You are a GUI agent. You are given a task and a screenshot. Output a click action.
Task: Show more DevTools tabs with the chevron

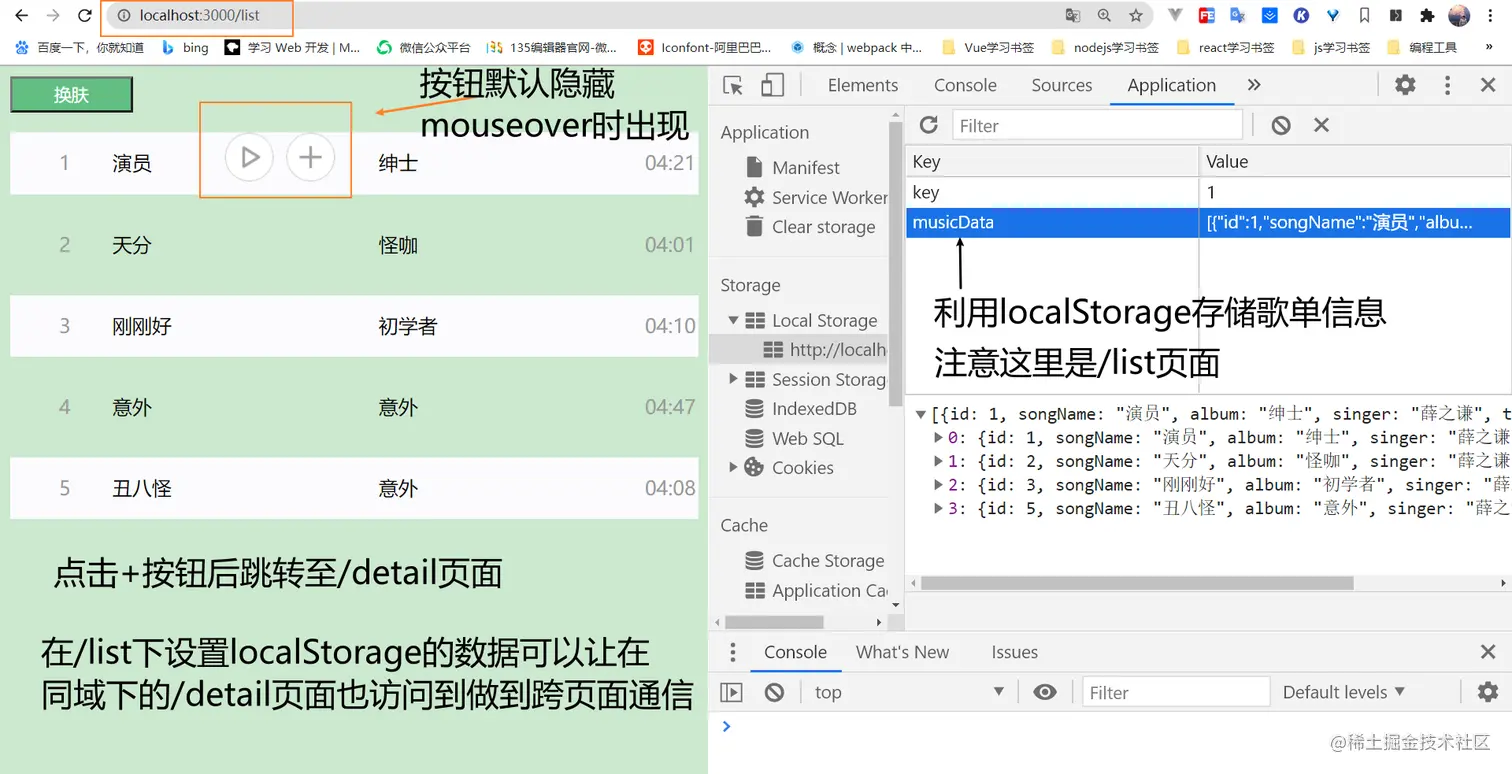pos(1254,86)
